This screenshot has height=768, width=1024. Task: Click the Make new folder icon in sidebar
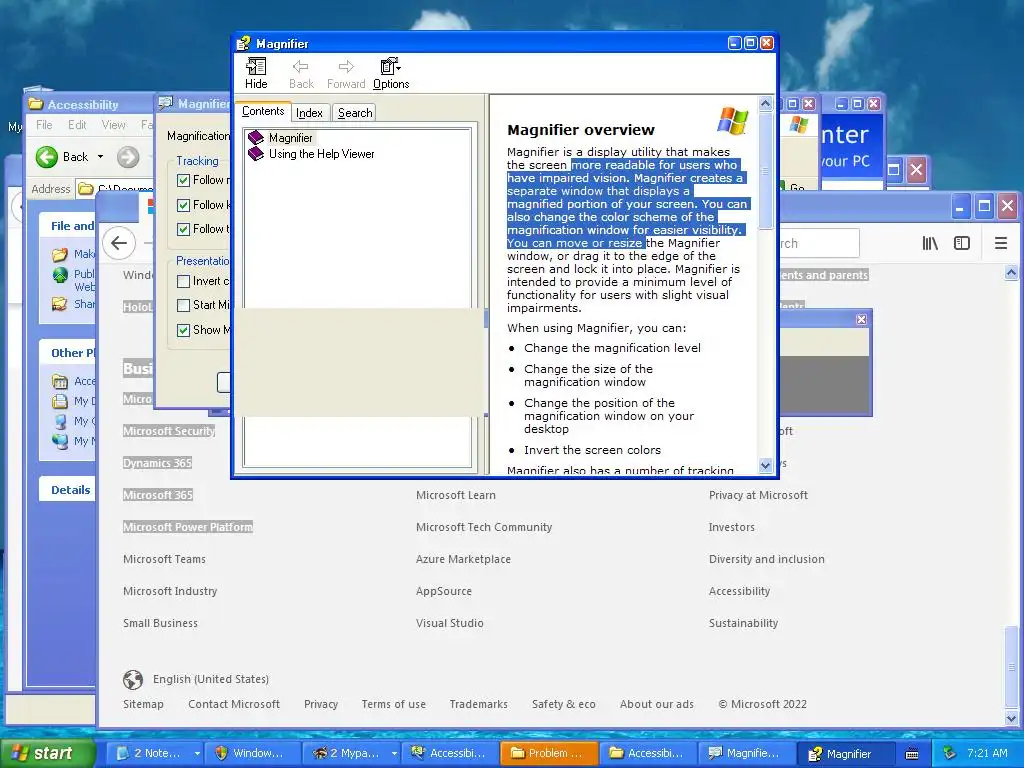pos(60,254)
